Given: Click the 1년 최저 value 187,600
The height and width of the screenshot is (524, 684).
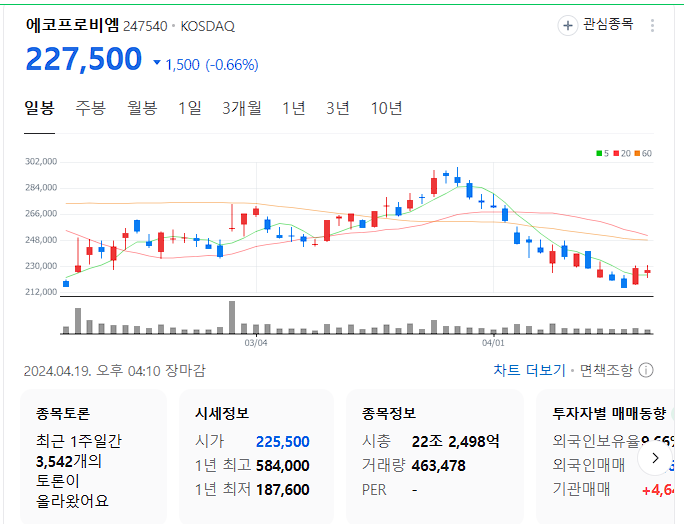Looking at the screenshot, I should (x=283, y=490).
